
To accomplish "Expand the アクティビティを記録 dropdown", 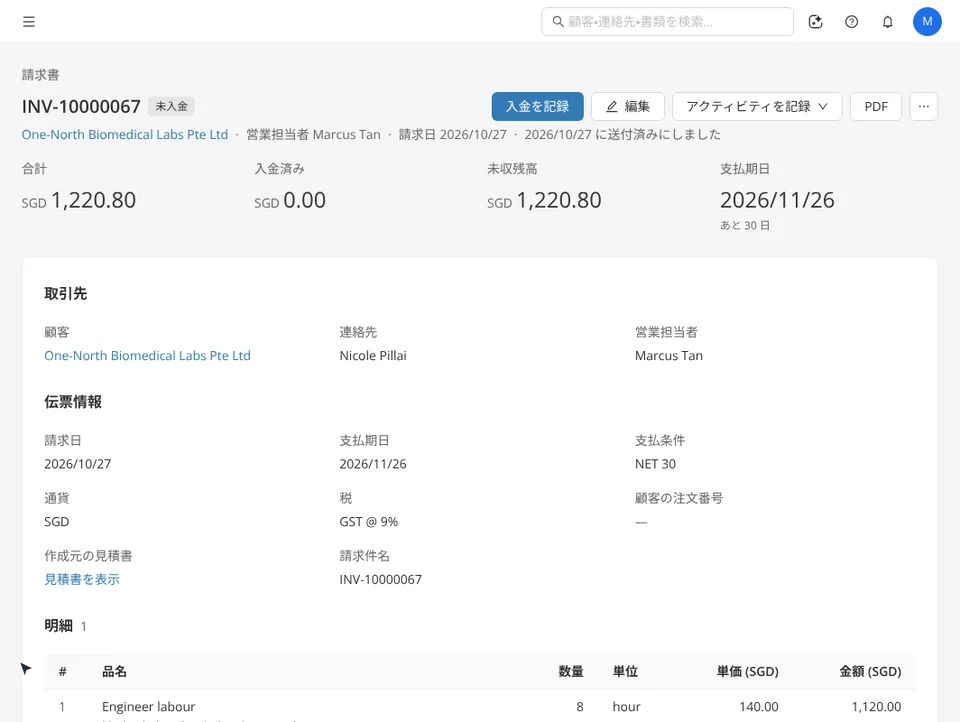I will click(757, 107).
